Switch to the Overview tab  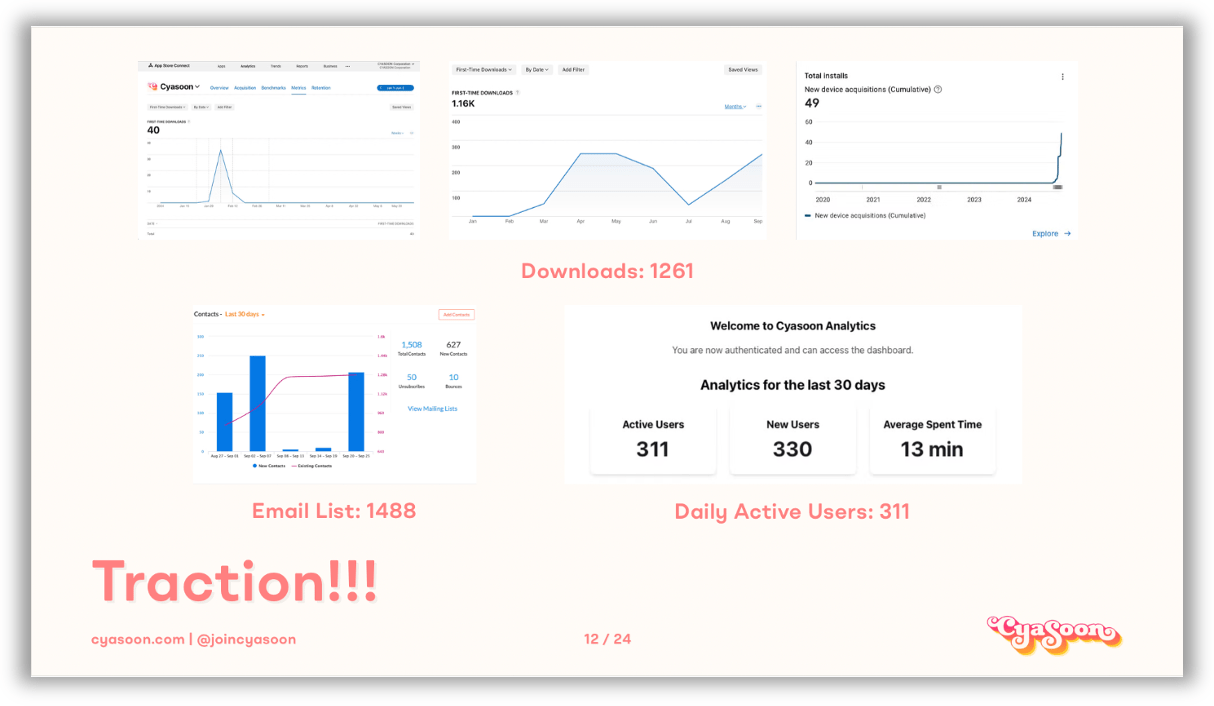219,88
